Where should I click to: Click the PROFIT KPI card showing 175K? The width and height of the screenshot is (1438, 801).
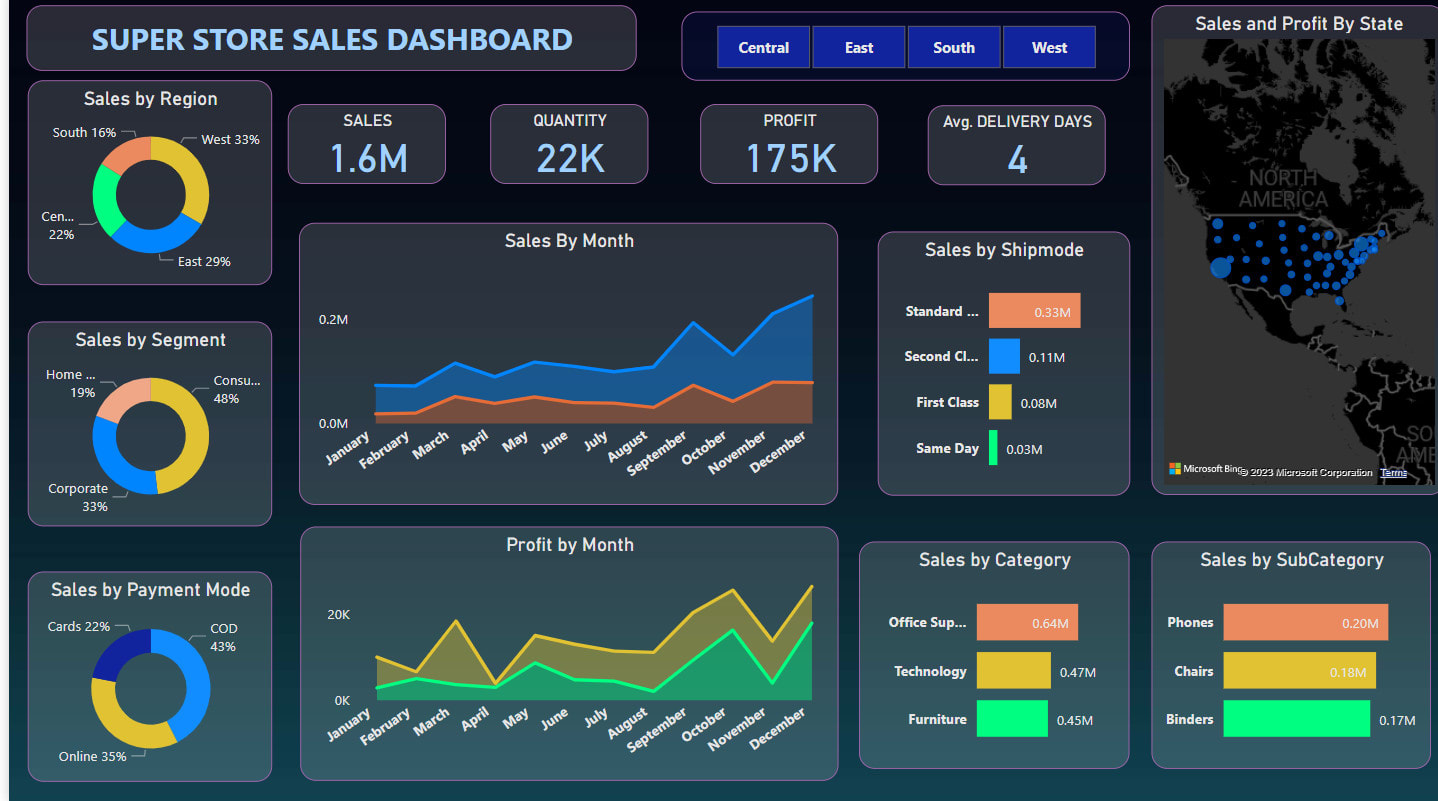click(x=788, y=143)
